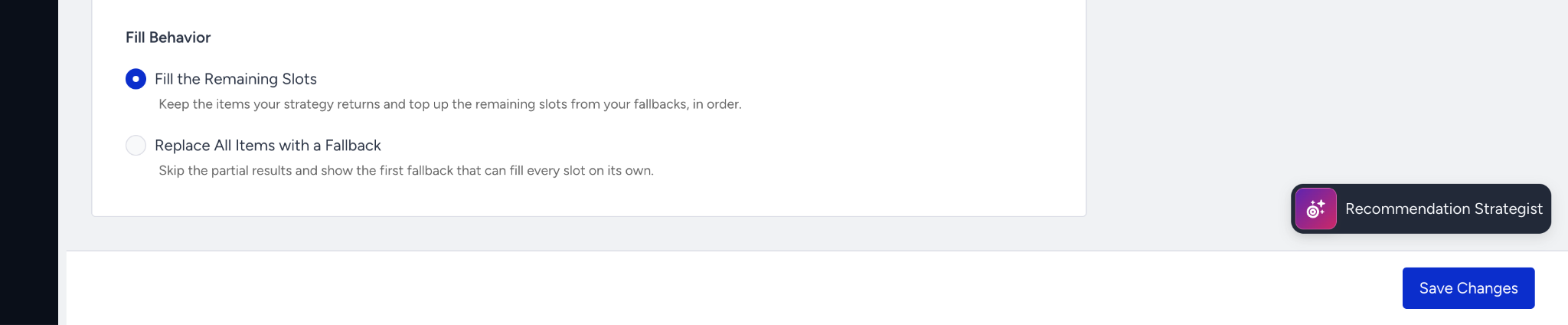
Task: Click the word "Slots" in the first option label
Action: pyautogui.click(x=299, y=79)
